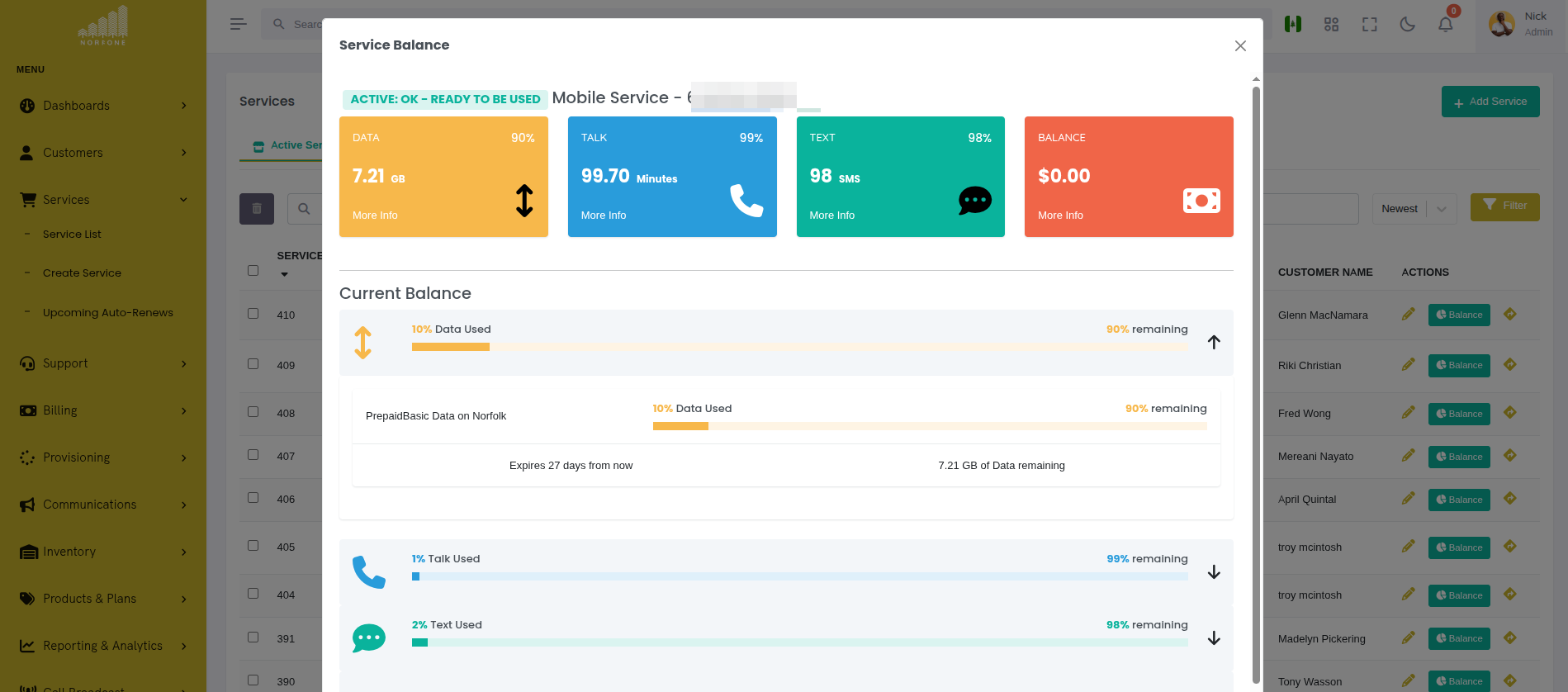The width and height of the screenshot is (1568, 692).
Task: Click the hamburger menu icon
Action: pos(238,25)
